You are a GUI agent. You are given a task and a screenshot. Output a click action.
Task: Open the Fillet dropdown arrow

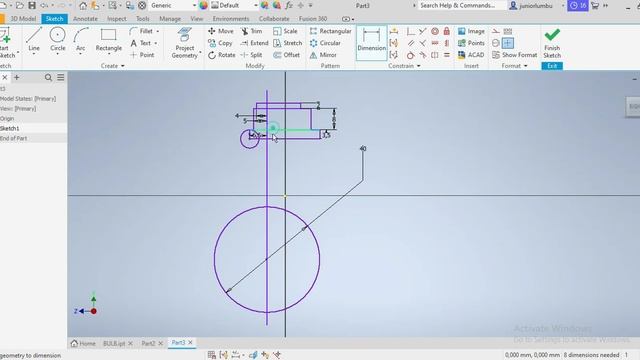158,31
